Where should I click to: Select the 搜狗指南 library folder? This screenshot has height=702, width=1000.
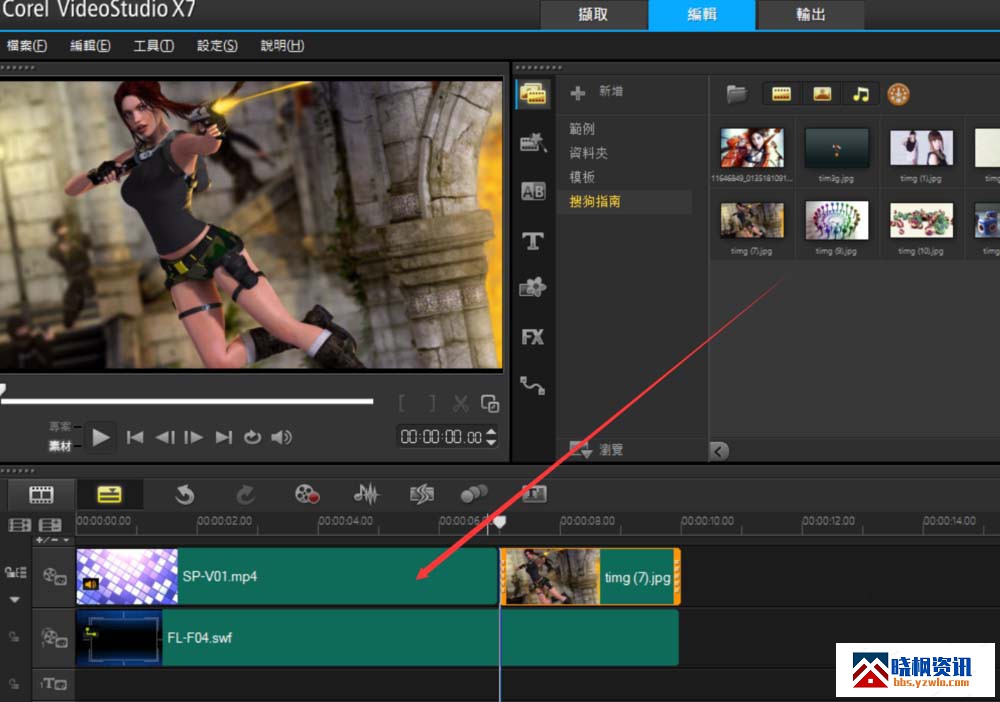pos(594,201)
